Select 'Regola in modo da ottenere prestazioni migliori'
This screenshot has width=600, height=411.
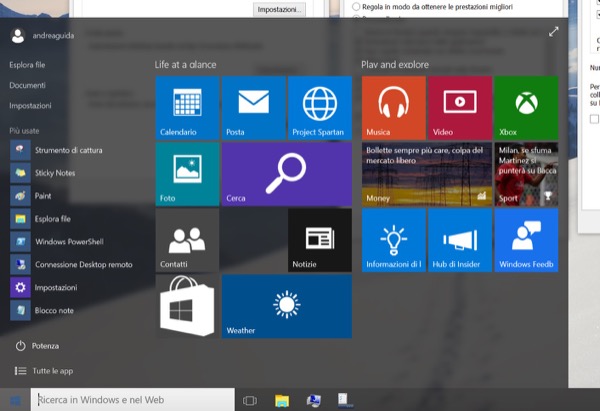coord(432,7)
